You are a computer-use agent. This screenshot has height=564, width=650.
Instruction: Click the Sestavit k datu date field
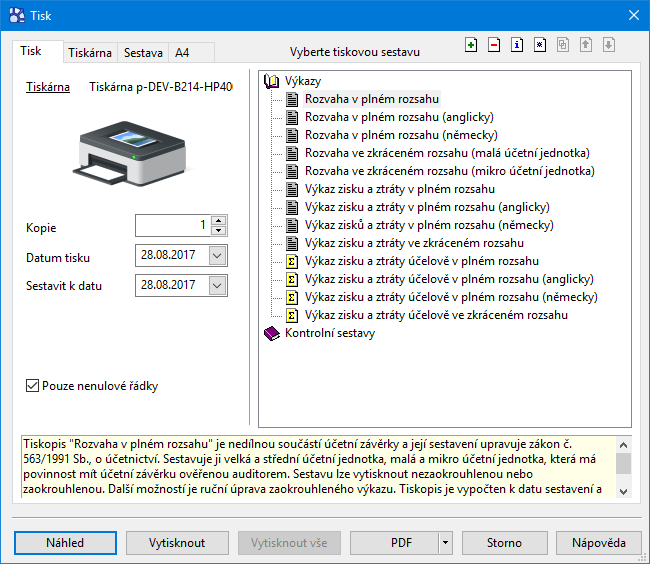(172, 285)
